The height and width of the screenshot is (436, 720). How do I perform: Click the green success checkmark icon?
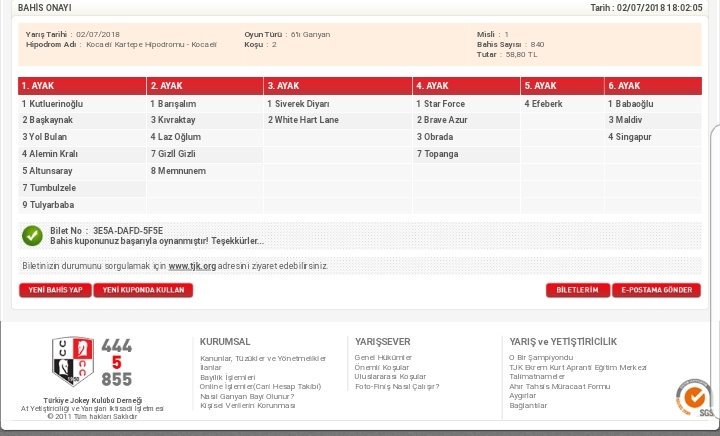pos(32,236)
